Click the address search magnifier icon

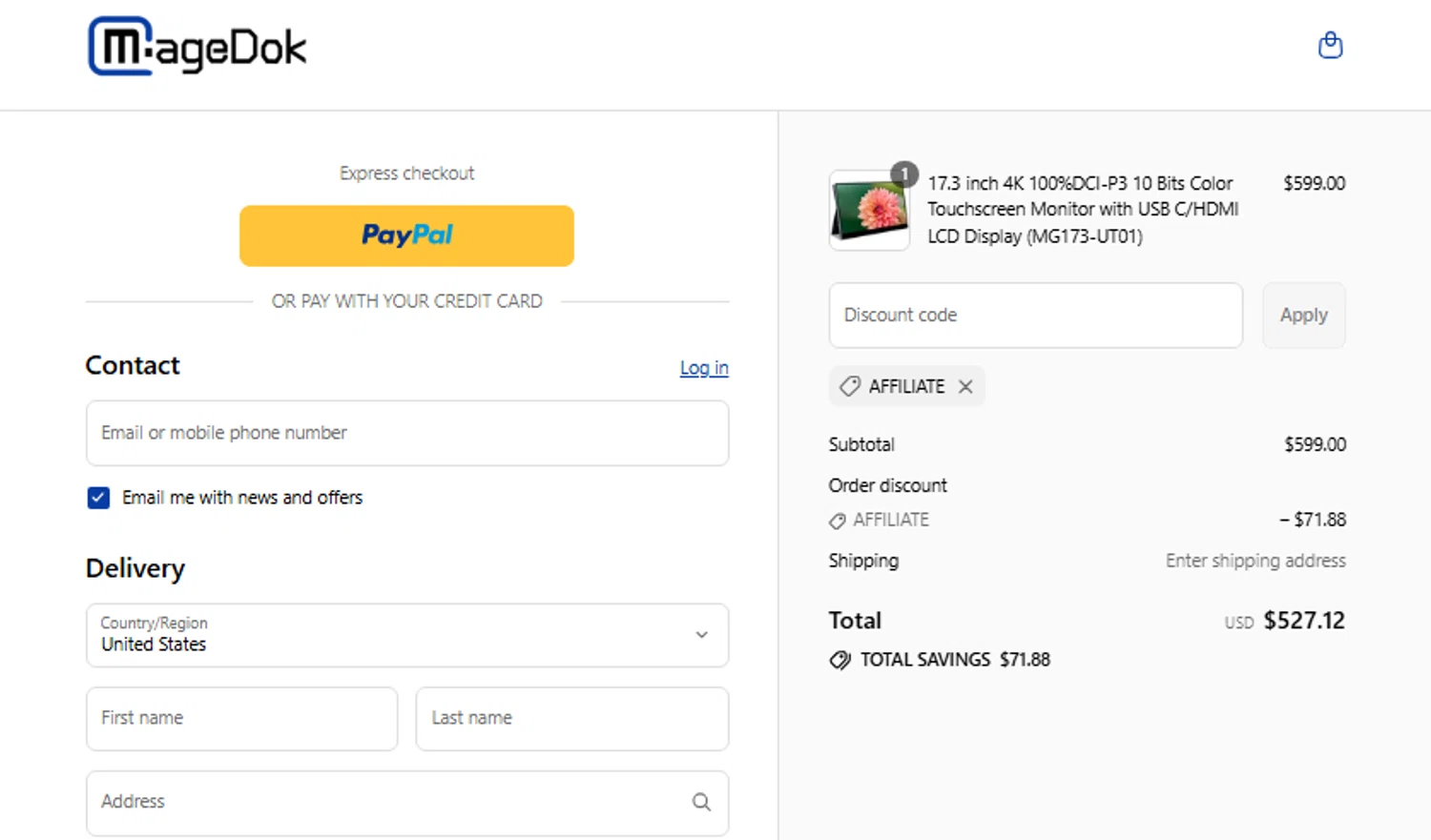pyautogui.click(x=701, y=802)
